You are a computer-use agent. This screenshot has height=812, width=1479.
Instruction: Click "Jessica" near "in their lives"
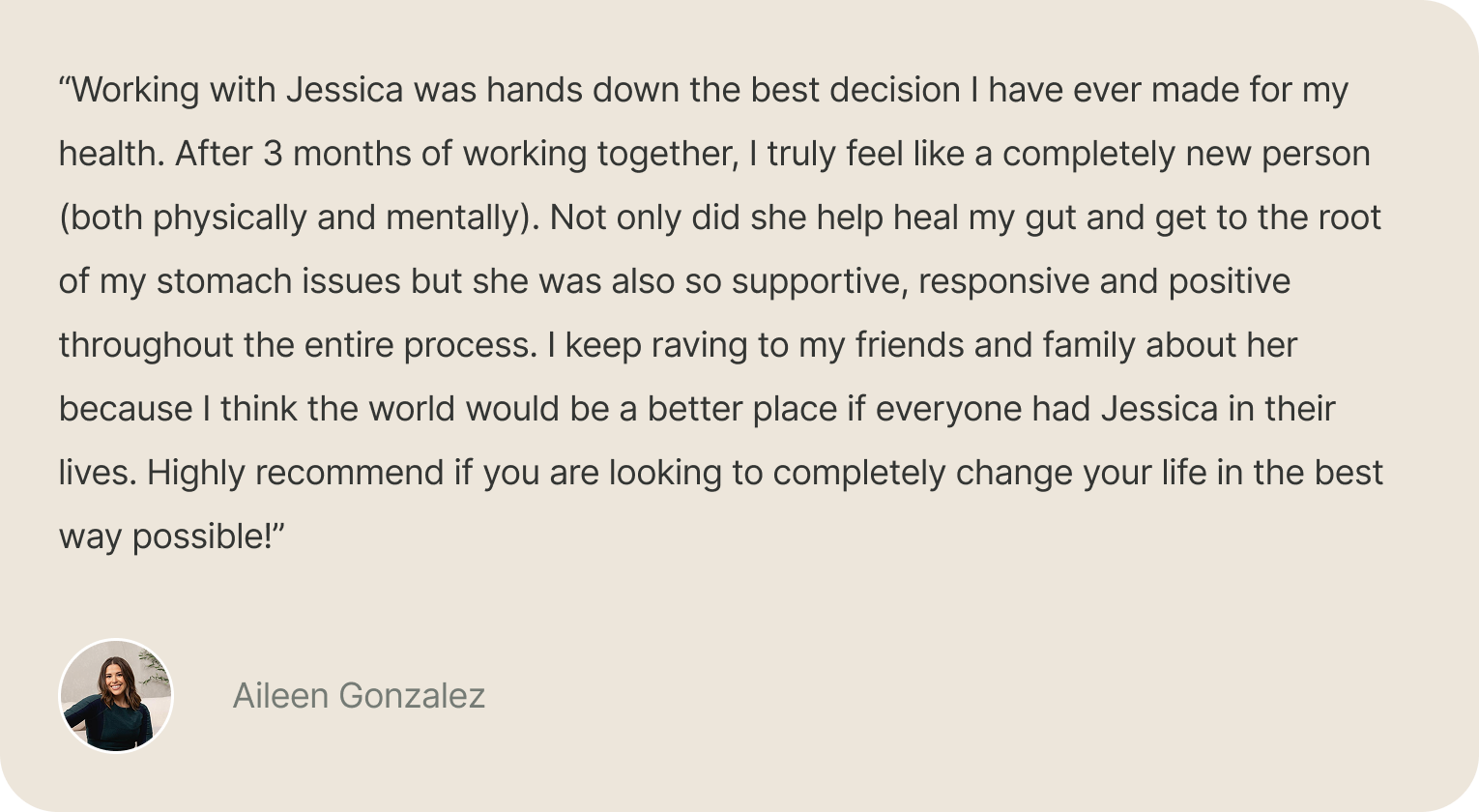[1159, 409]
